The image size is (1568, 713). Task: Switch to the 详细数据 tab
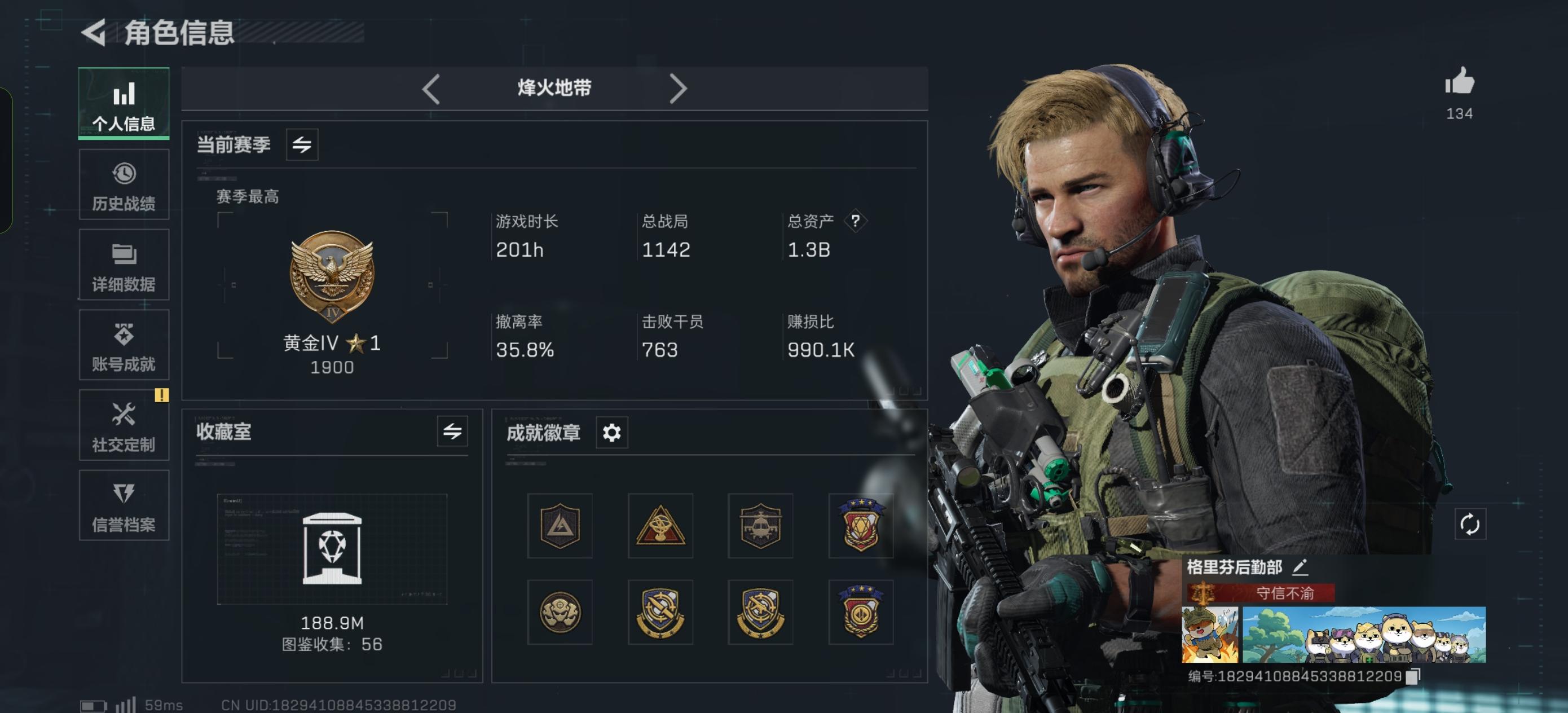tap(124, 265)
